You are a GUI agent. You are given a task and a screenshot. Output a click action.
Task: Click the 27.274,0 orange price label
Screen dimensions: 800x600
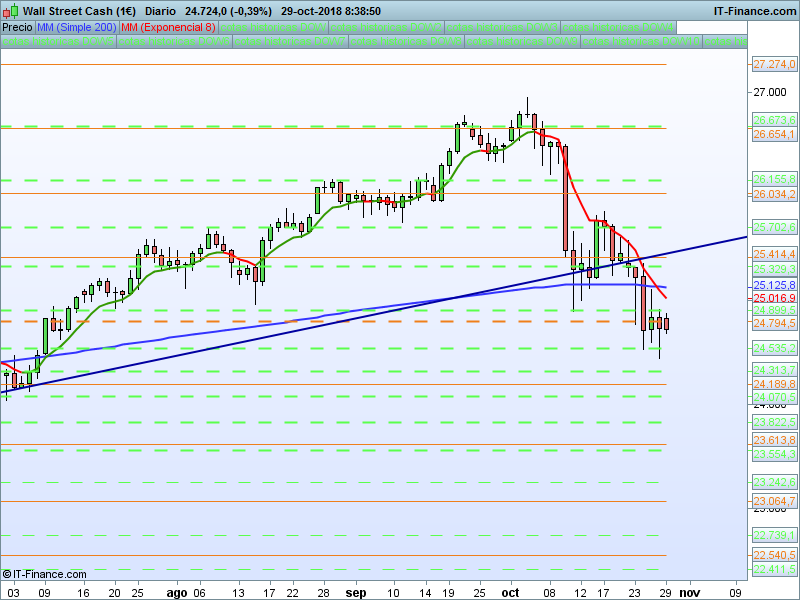(x=774, y=64)
